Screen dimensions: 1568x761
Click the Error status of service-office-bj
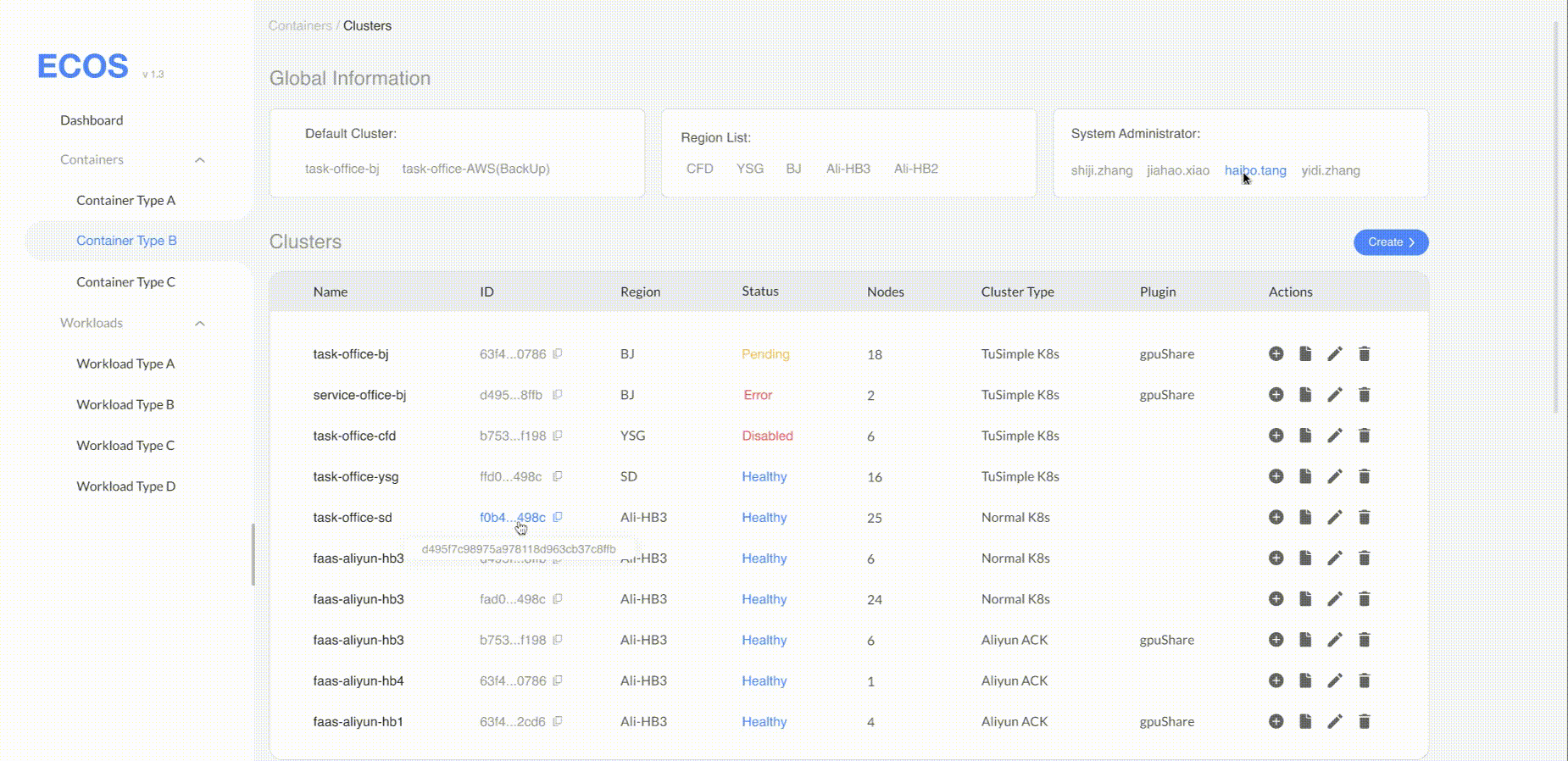pyautogui.click(x=758, y=394)
